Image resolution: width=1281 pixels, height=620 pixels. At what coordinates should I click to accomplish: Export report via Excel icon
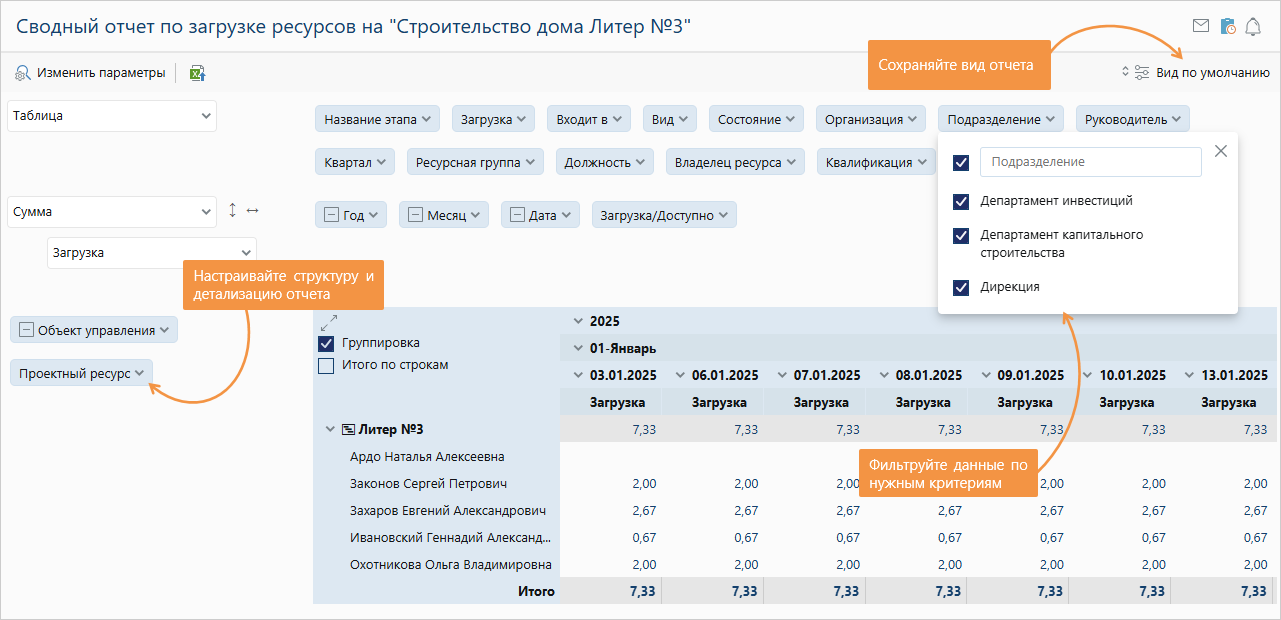pyautogui.click(x=198, y=73)
